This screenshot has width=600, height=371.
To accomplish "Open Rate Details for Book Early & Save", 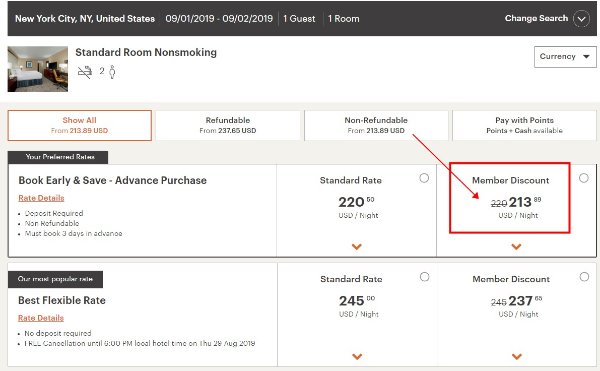I will click(x=41, y=198).
